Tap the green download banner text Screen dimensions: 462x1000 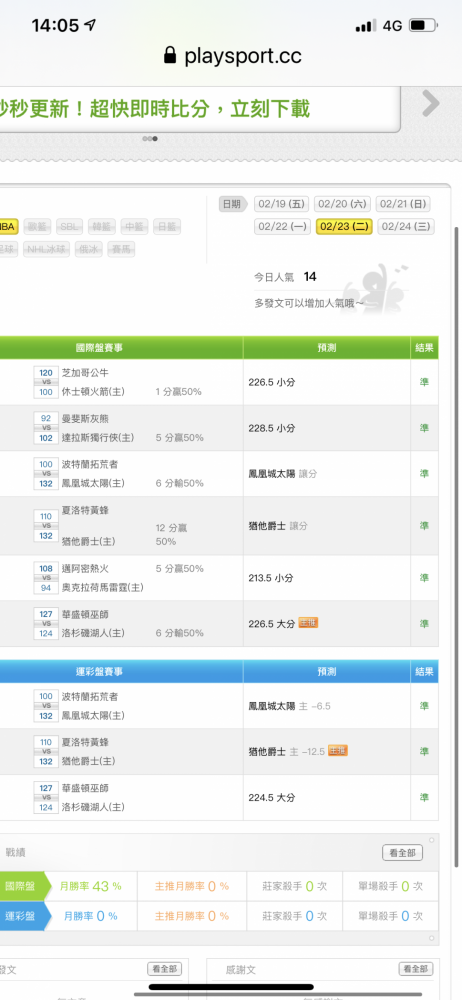tap(155, 109)
